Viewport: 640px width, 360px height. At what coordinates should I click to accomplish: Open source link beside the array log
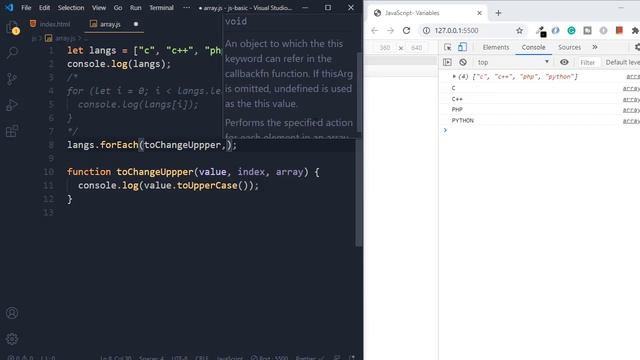point(633,77)
